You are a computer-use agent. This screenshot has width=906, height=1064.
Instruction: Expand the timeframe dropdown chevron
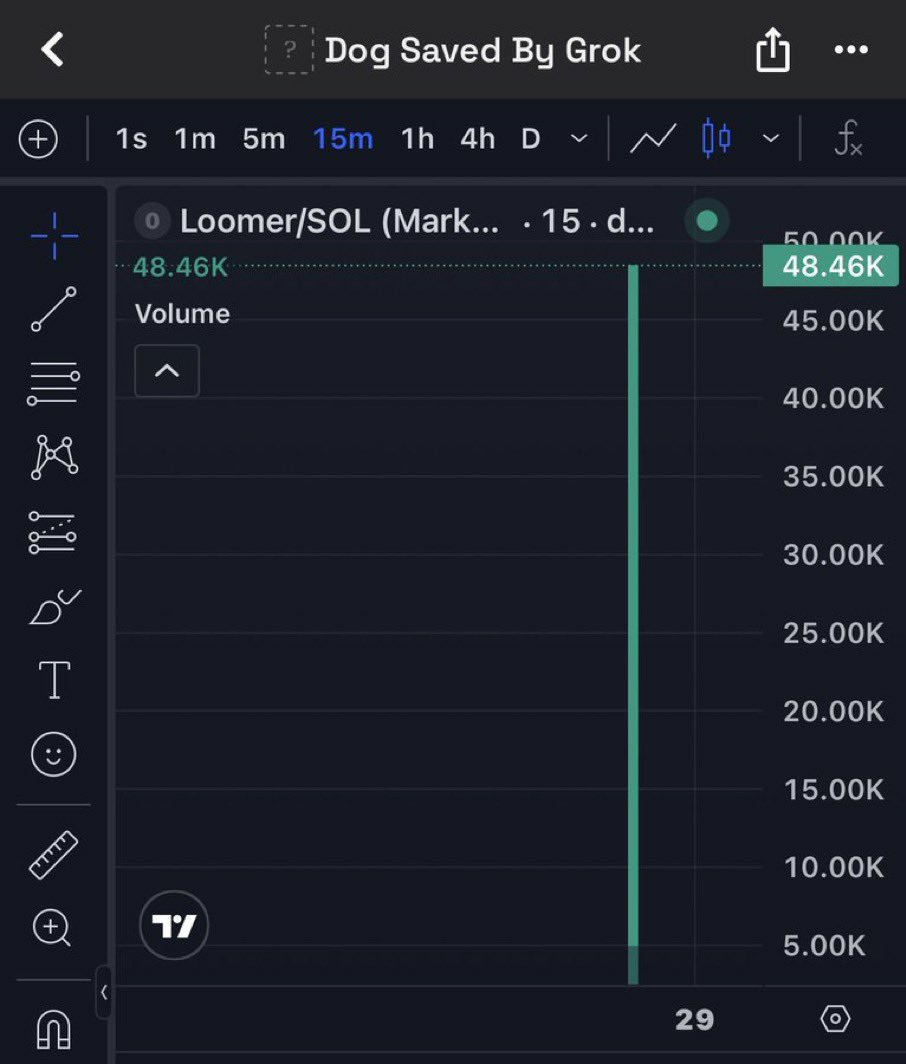pyautogui.click(x=579, y=138)
